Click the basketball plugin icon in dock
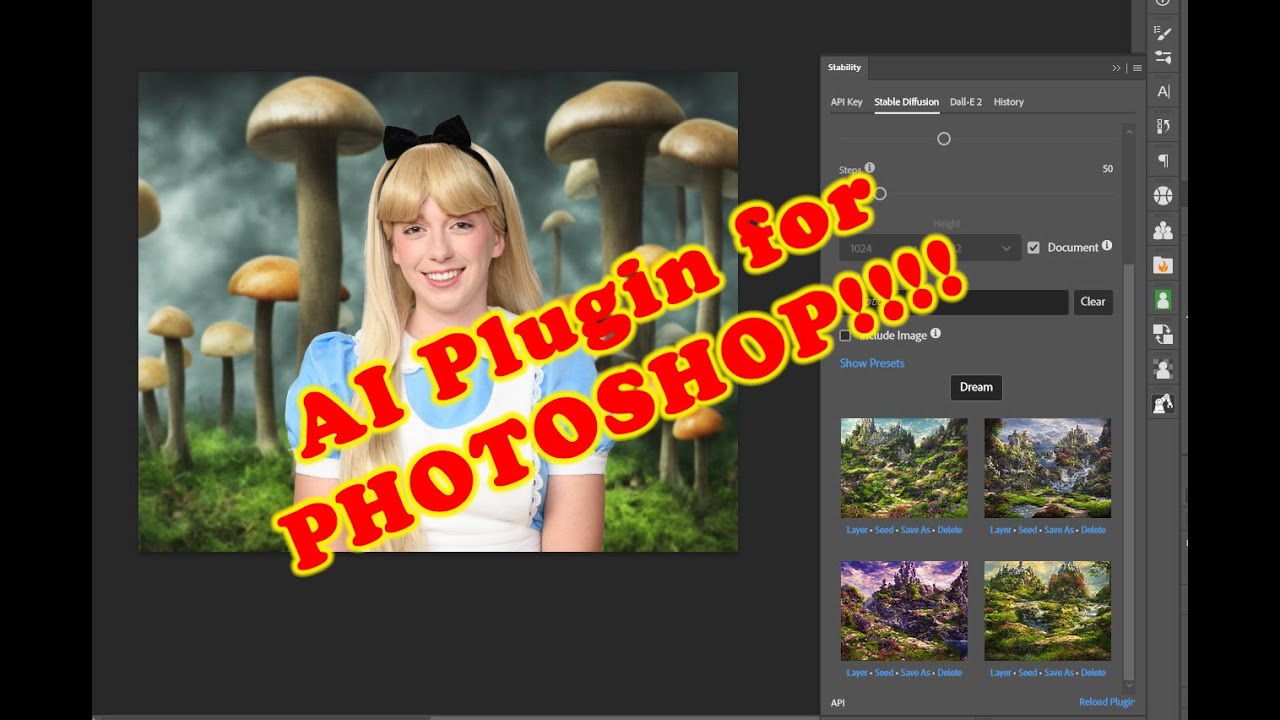This screenshot has width=1280, height=720. click(1163, 196)
